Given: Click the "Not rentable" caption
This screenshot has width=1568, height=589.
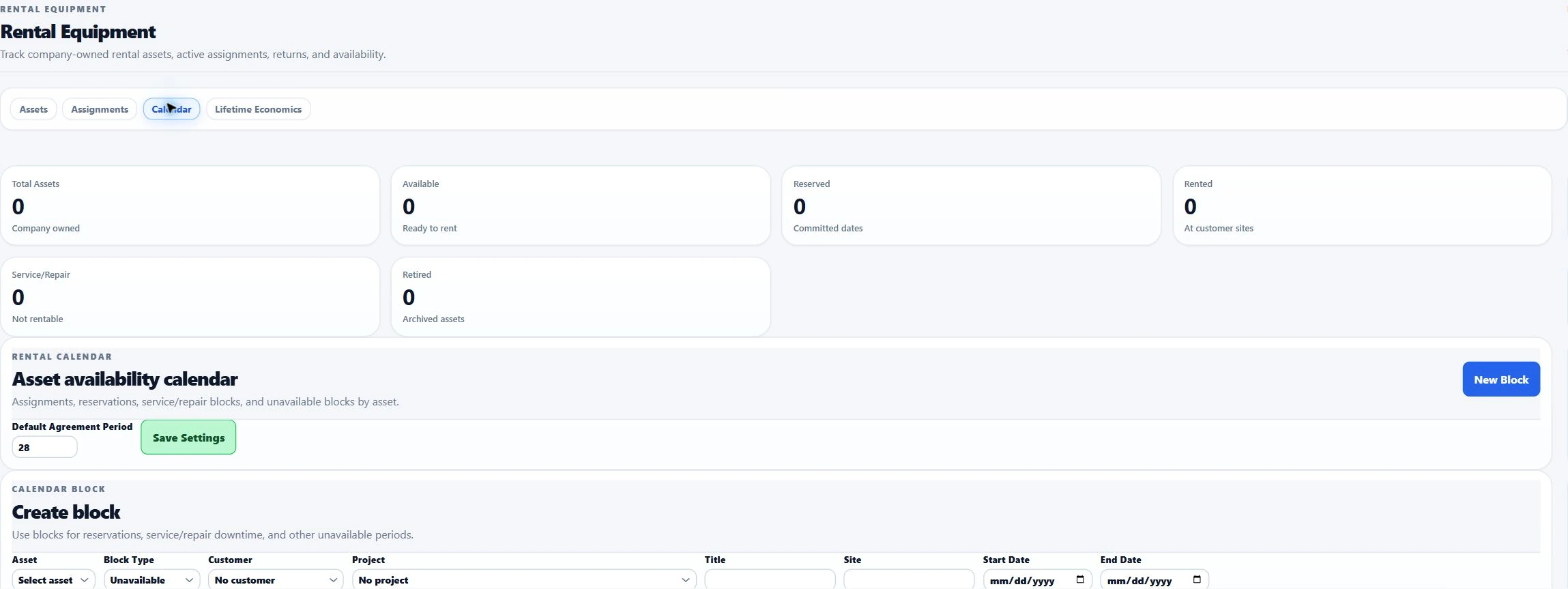Looking at the screenshot, I should click(x=38, y=319).
